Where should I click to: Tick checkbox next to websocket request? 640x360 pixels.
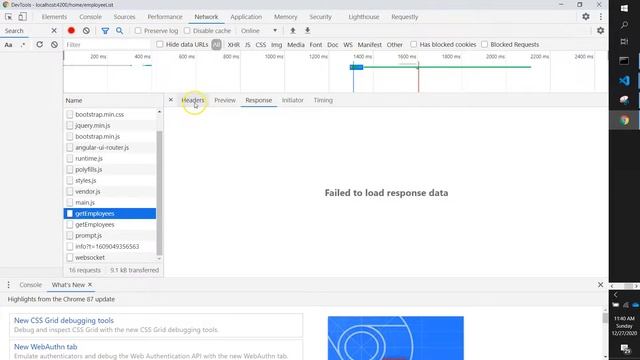(x=70, y=258)
